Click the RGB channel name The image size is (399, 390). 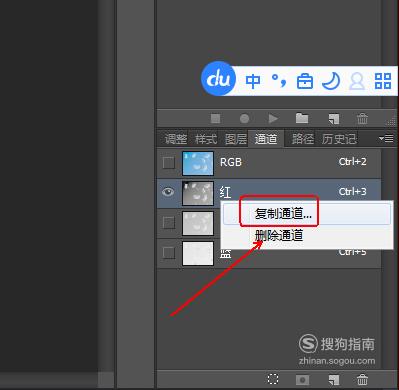231,162
